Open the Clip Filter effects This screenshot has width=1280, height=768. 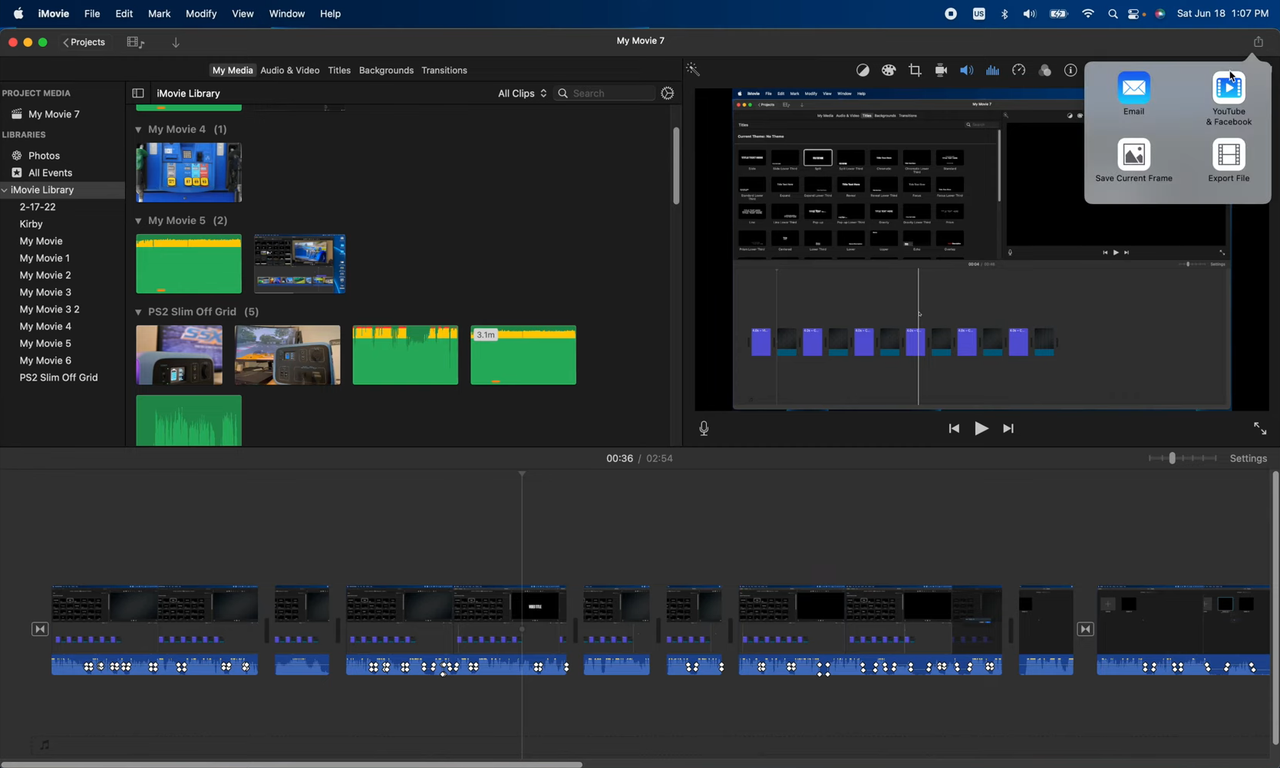click(x=1045, y=70)
